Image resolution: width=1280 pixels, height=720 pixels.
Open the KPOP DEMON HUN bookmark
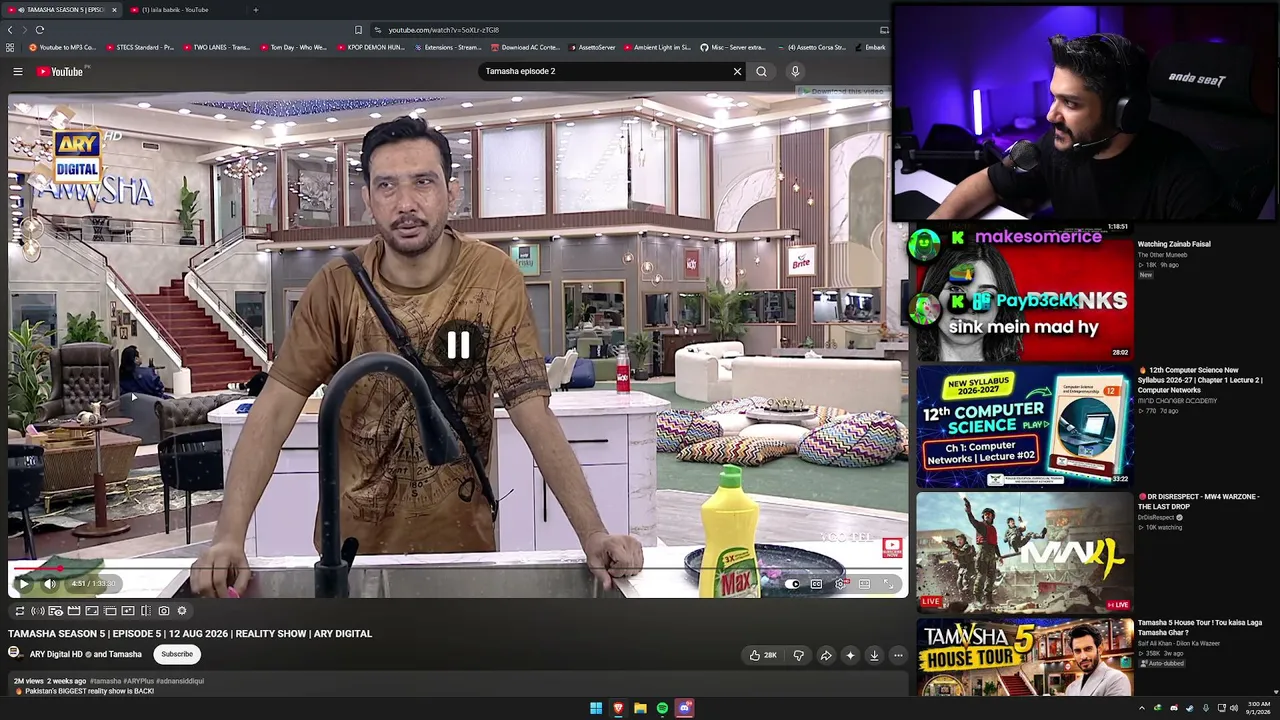click(370, 47)
